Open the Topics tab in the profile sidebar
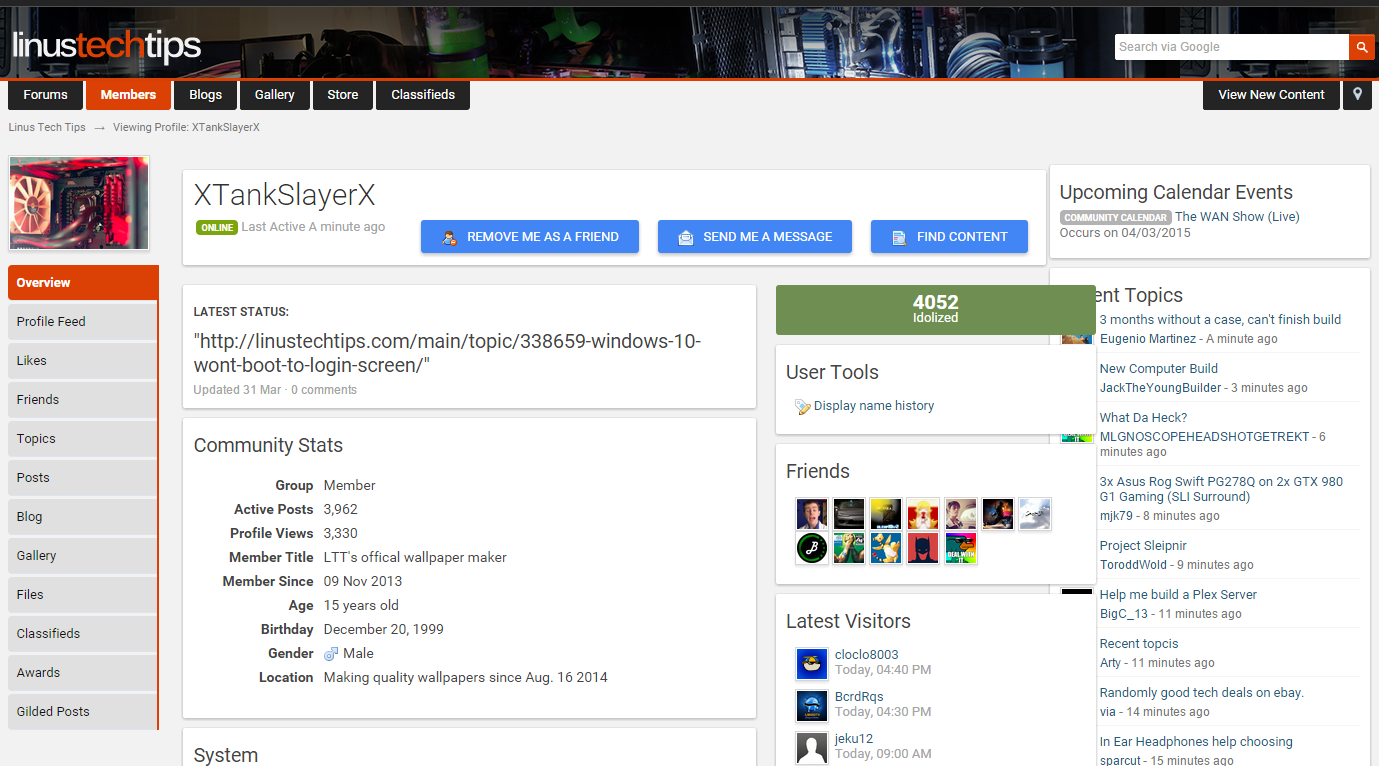This screenshot has width=1379, height=766. point(82,439)
